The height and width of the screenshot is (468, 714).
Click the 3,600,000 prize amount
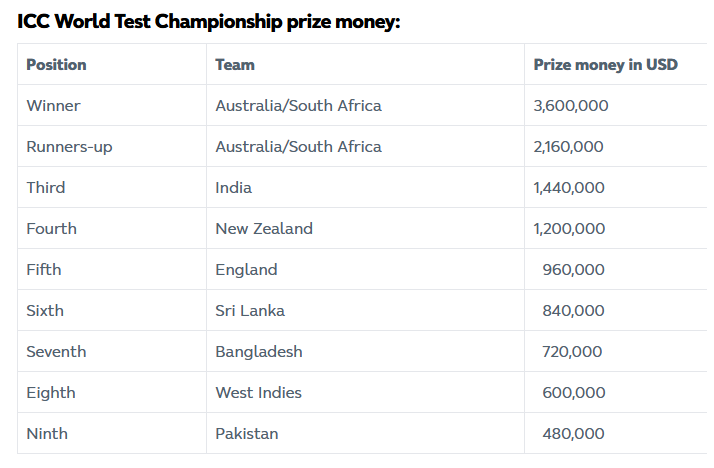coord(571,106)
